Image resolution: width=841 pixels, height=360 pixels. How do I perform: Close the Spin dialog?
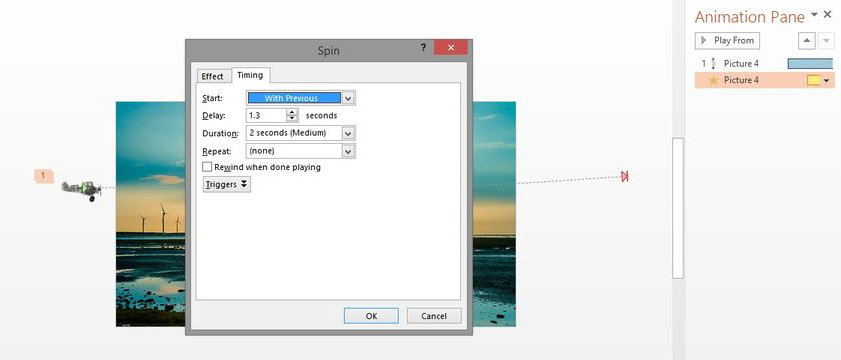coord(451,48)
